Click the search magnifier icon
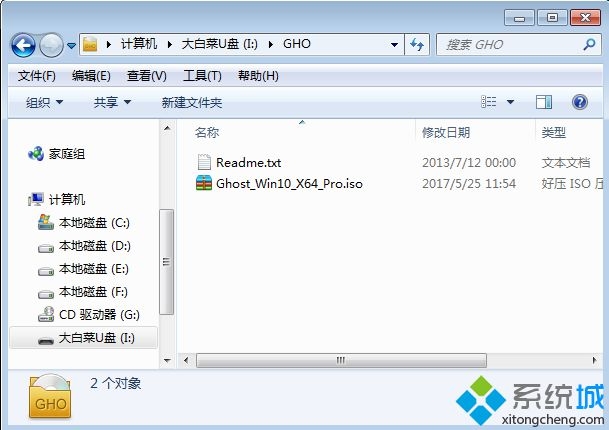This screenshot has height=430, width=609. point(589,45)
